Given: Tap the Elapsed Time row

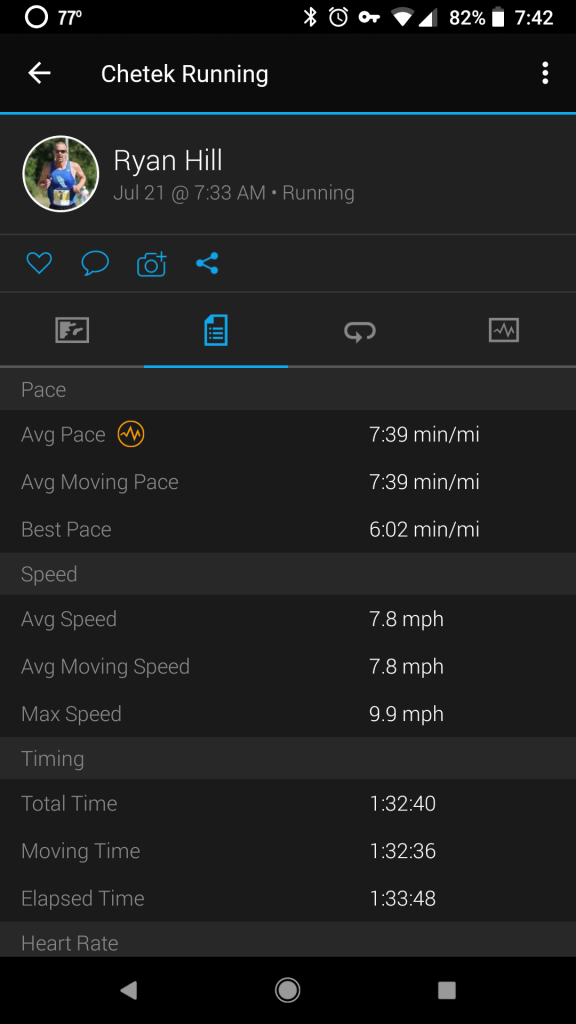Looking at the screenshot, I should click(288, 899).
